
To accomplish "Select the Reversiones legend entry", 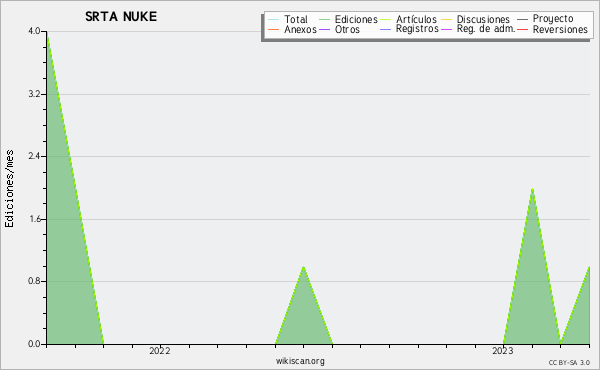I will (x=553, y=29).
